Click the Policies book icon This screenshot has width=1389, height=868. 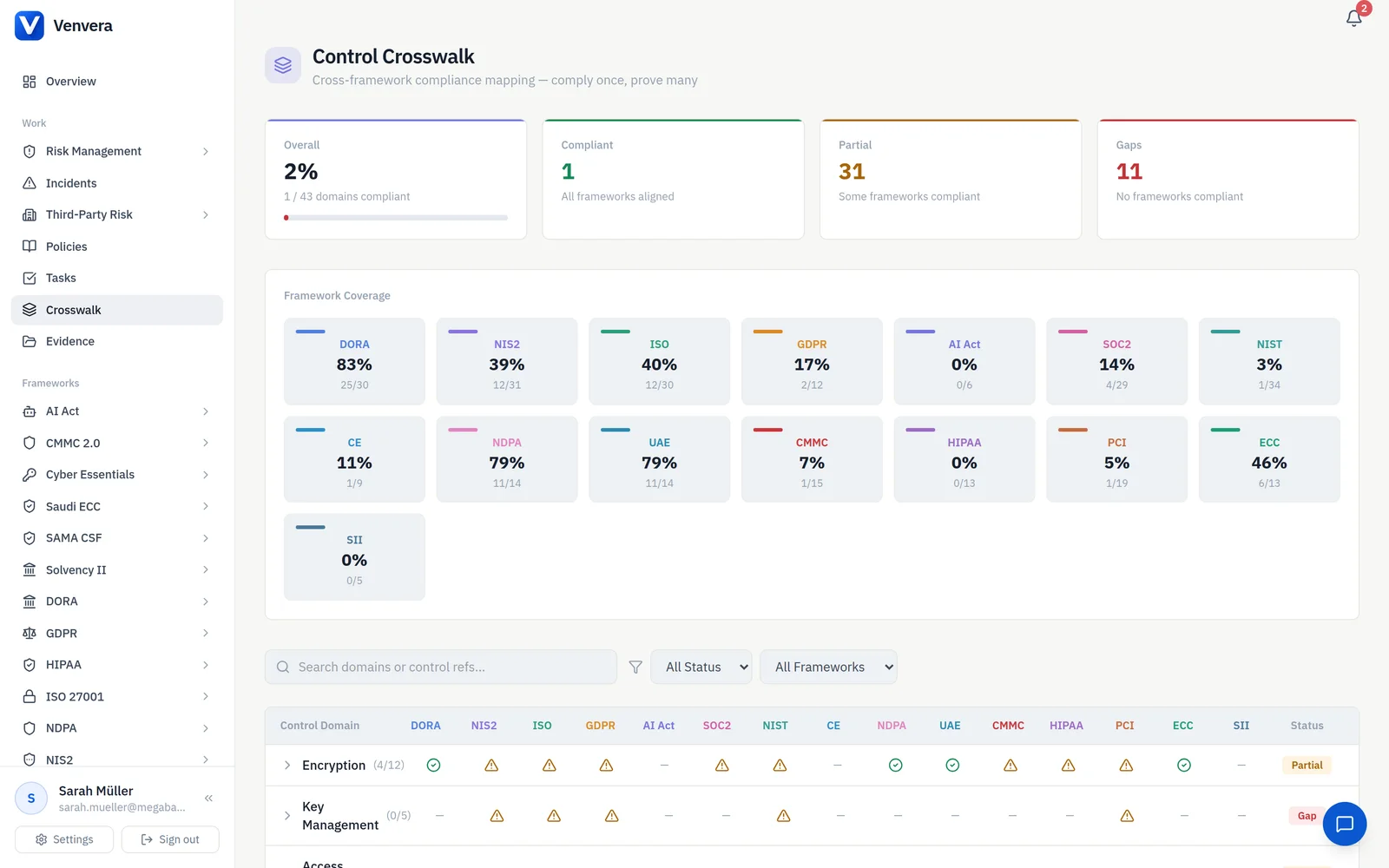30,247
